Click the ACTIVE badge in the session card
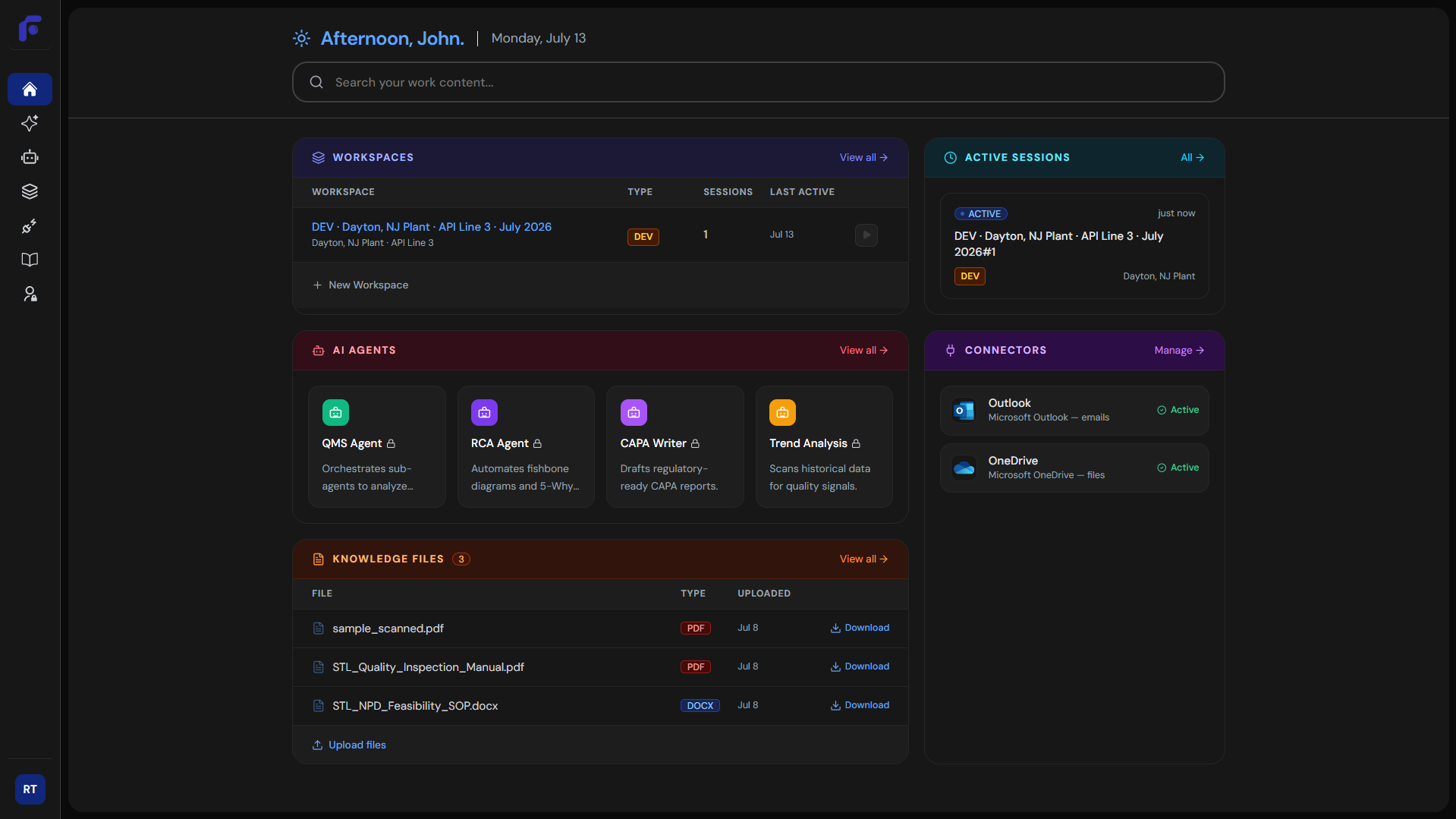The height and width of the screenshot is (819, 1456). pyautogui.click(x=980, y=214)
